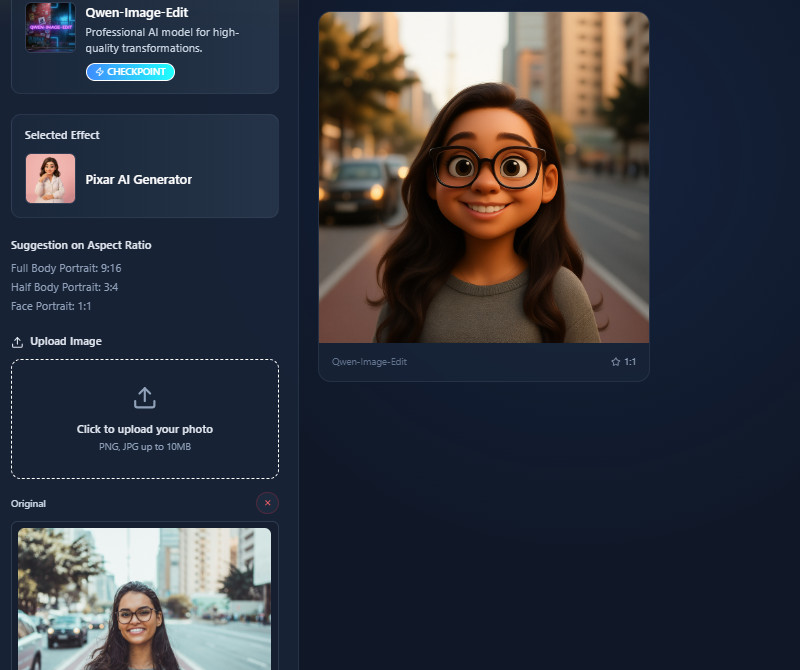This screenshot has height=670, width=800.
Task: Click the 'PNG, JPG up to 10MB' hint
Action: pyautogui.click(x=145, y=446)
